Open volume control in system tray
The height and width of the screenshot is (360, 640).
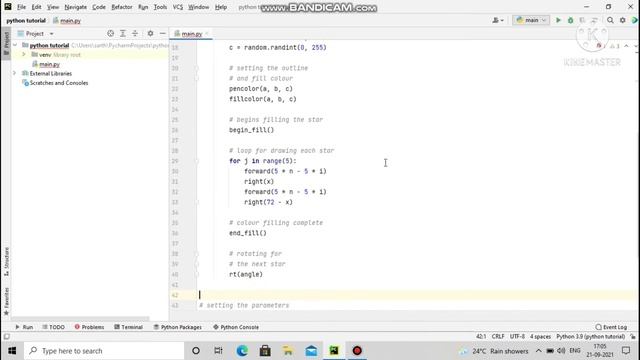tap(561, 351)
